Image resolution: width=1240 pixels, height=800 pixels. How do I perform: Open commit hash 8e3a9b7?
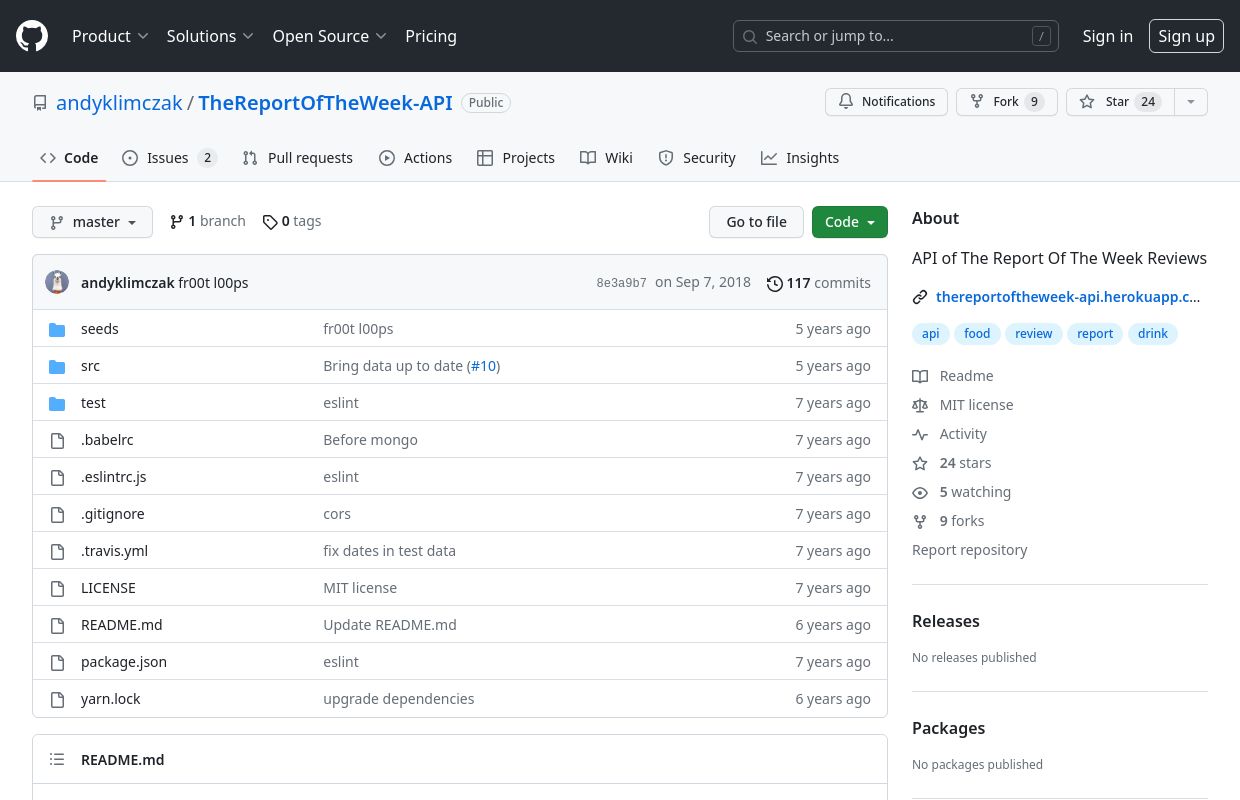coord(621,283)
